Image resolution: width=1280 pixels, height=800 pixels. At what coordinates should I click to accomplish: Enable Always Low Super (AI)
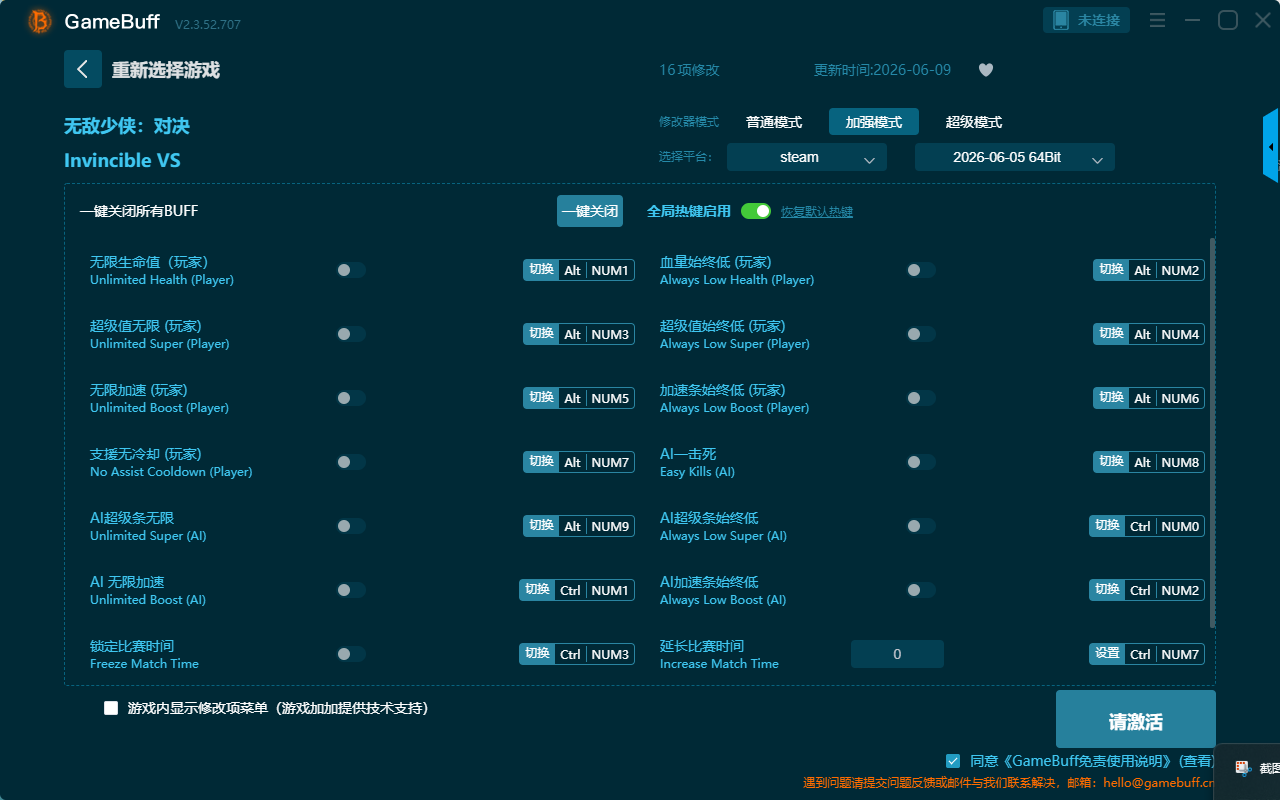pyautogui.click(x=921, y=526)
